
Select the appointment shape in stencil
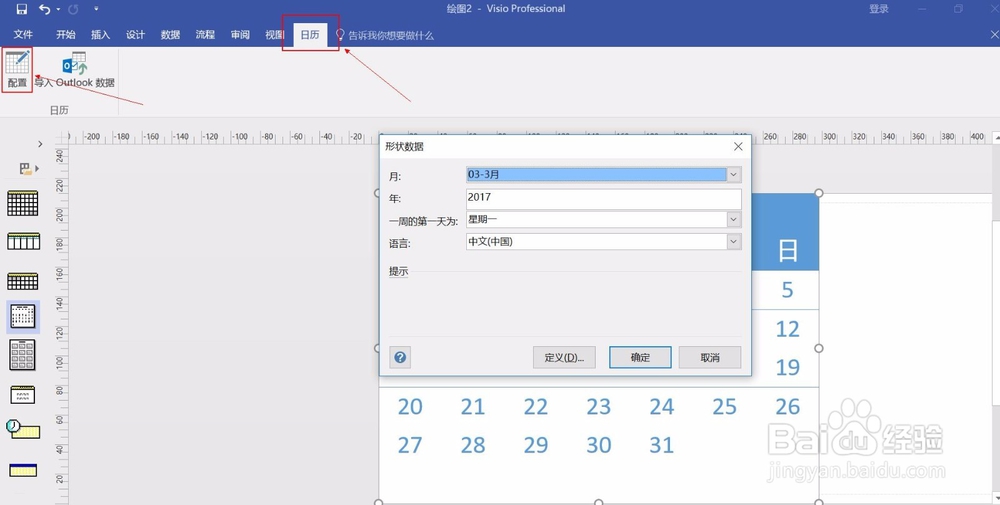(23, 395)
